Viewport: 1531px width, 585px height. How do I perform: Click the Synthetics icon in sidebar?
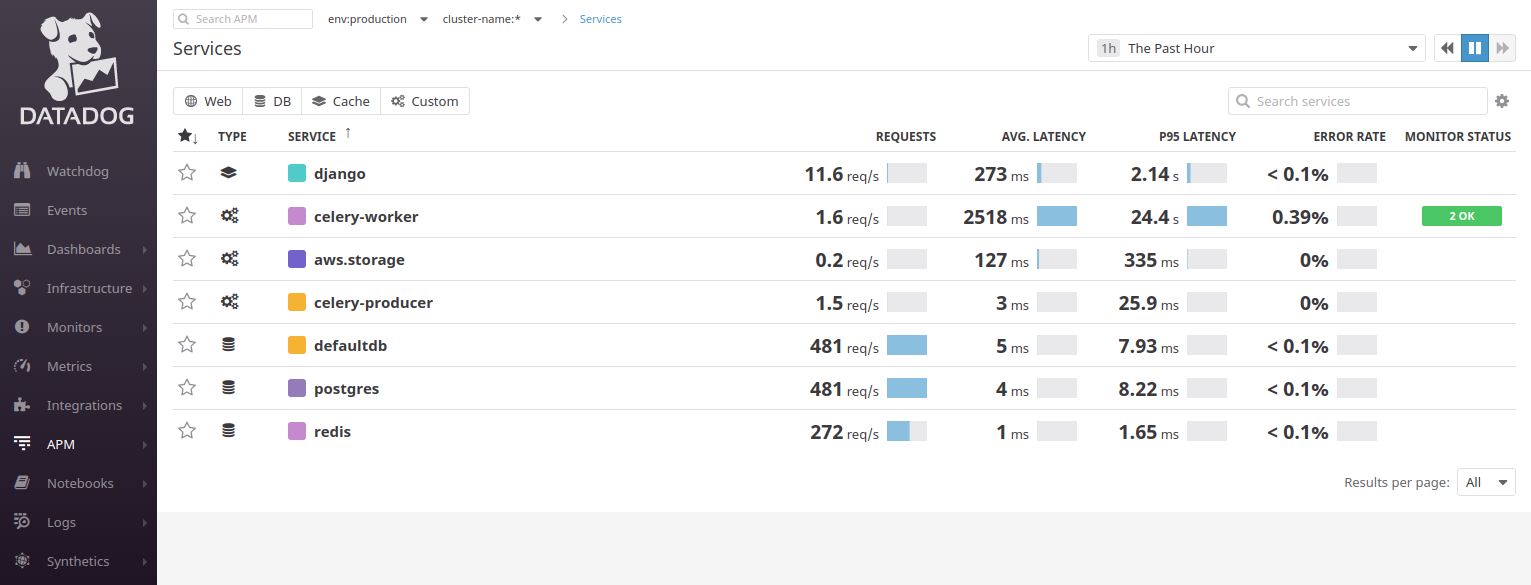pyautogui.click(x=22, y=561)
